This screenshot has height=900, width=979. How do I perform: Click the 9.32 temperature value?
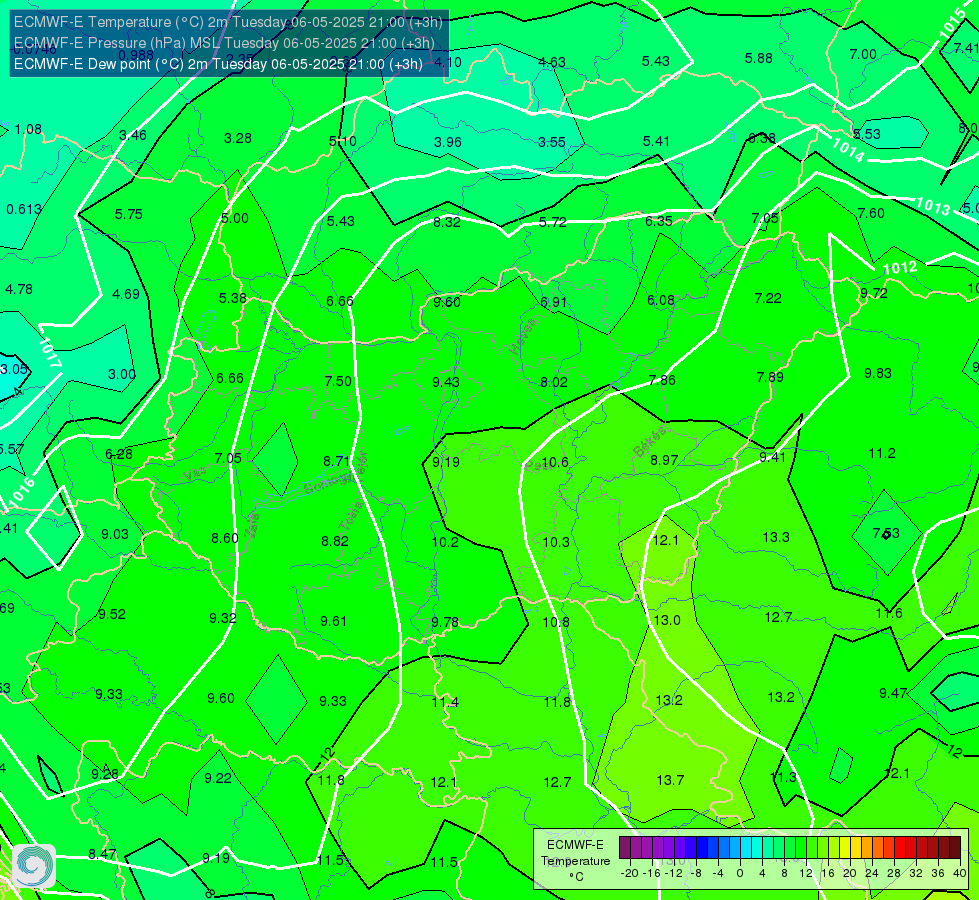click(x=223, y=618)
